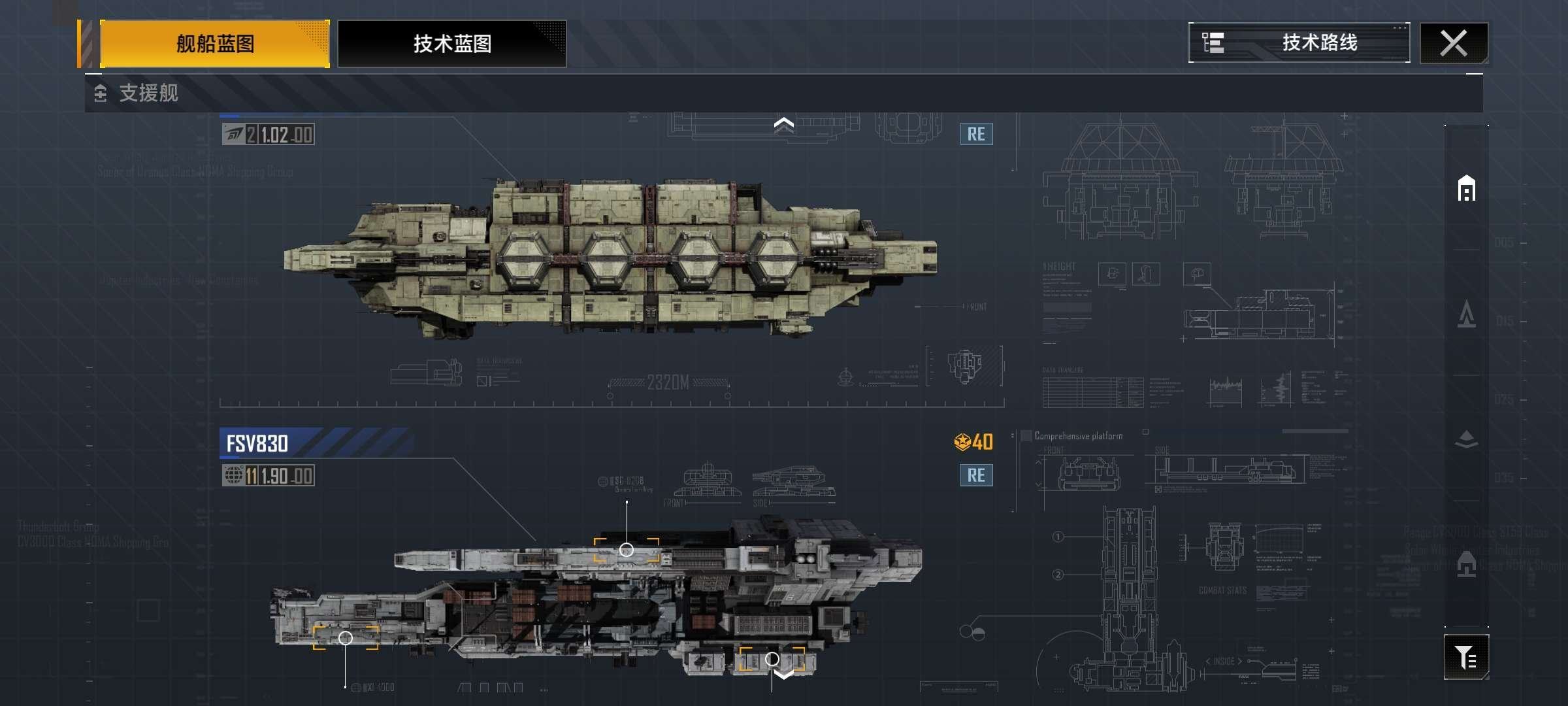Select the layered chevron ship class icon
The height and width of the screenshot is (706, 1568).
(x=1467, y=439)
